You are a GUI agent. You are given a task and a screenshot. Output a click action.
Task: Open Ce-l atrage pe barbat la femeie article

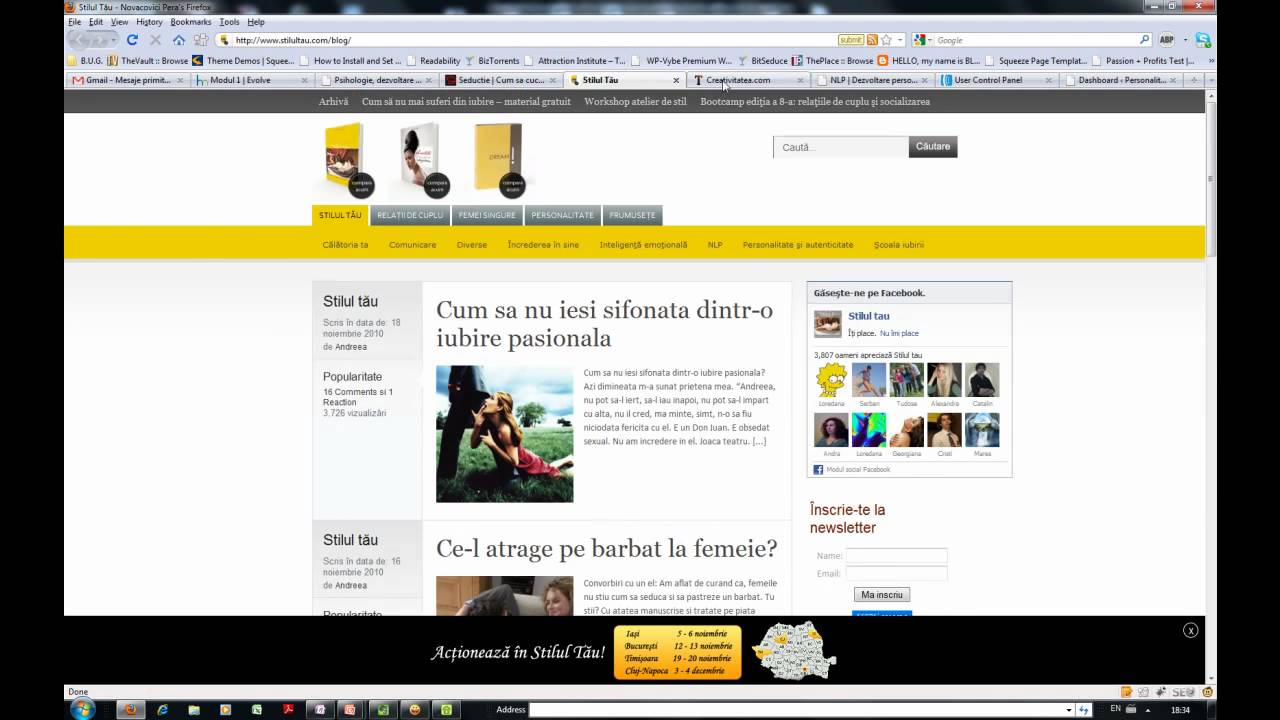point(606,548)
